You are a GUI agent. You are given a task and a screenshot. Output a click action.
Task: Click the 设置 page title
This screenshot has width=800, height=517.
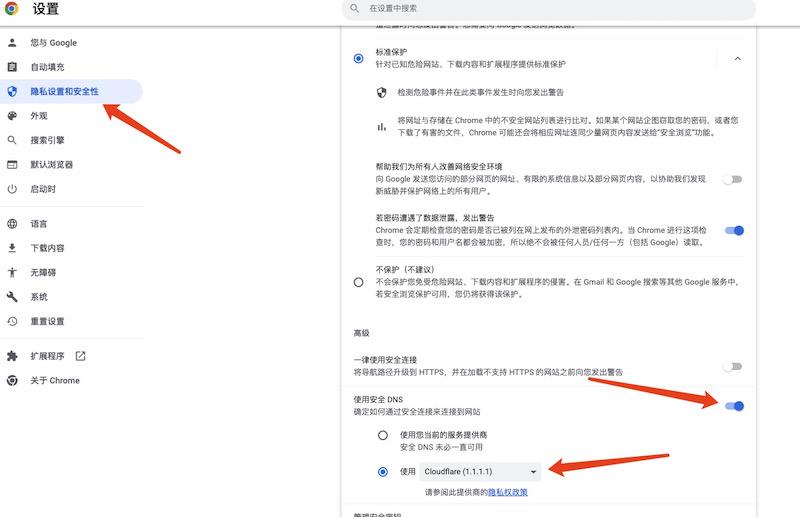click(x=46, y=8)
